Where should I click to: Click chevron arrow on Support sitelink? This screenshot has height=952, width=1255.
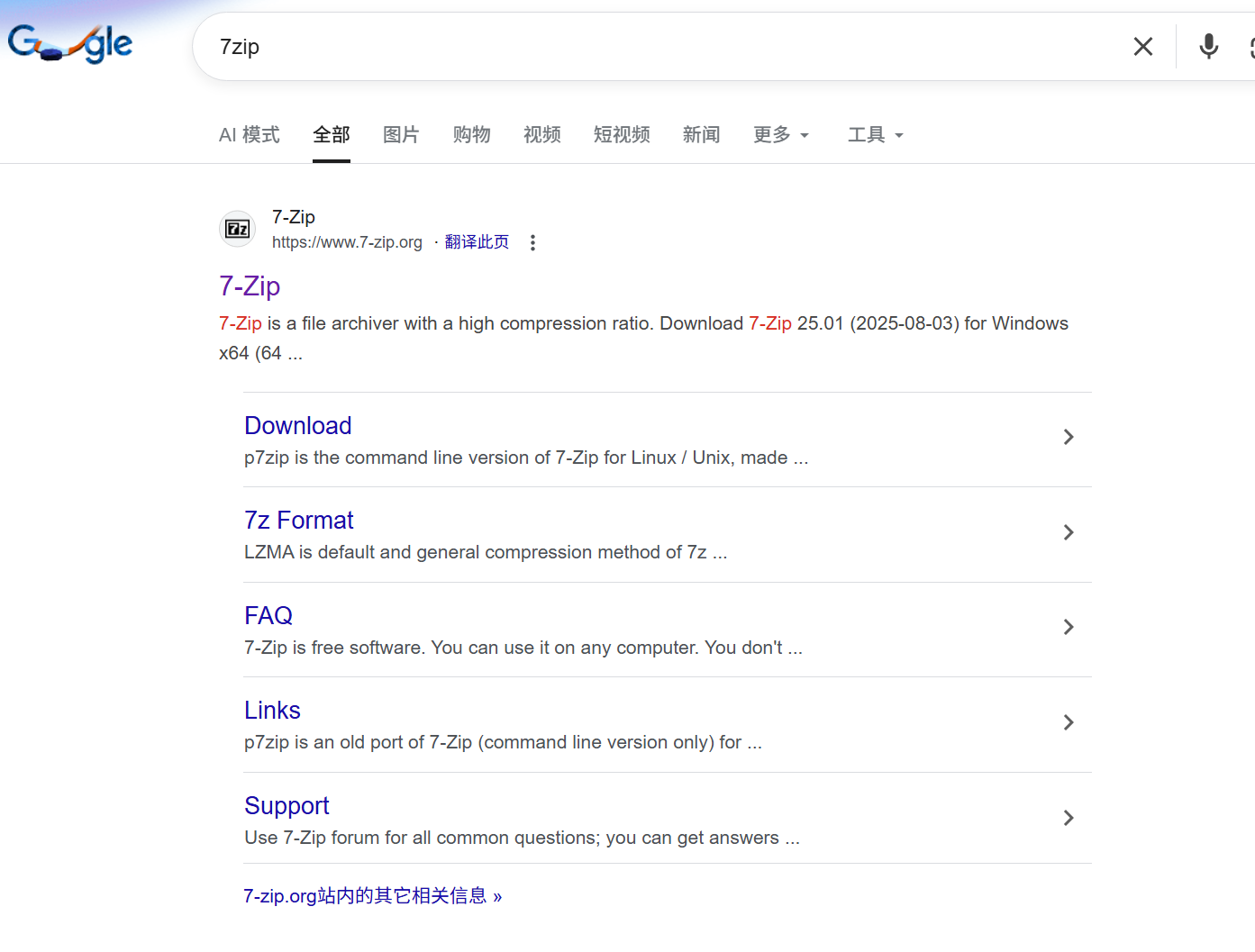pos(1069,818)
